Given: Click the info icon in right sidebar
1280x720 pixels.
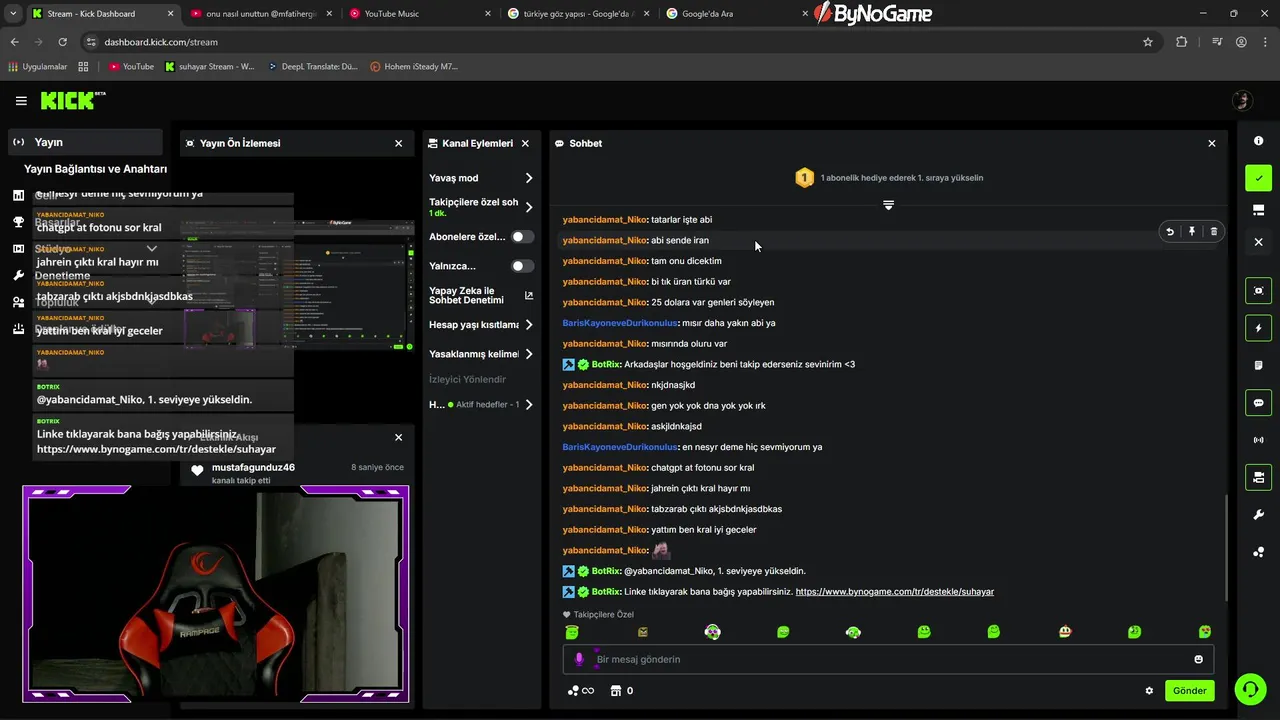Looking at the screenshot, I should [x=1259, y=141].
